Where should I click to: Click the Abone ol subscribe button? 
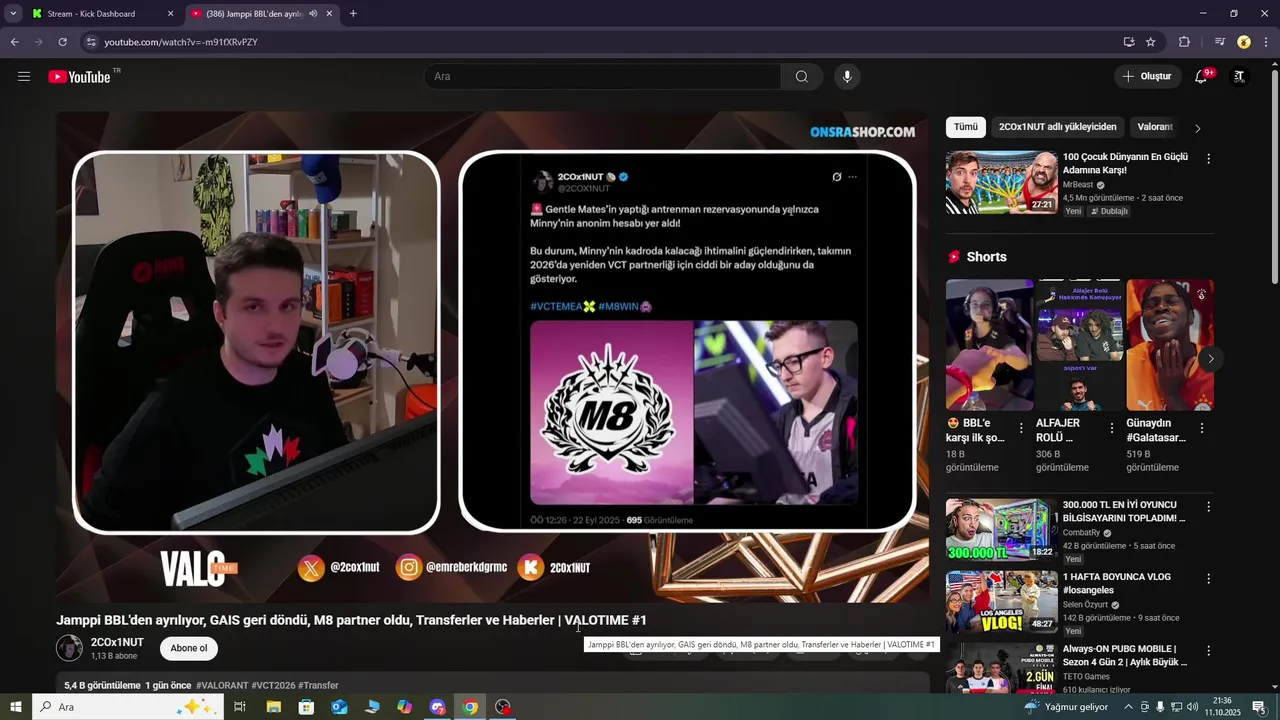[x=189, y=648]
